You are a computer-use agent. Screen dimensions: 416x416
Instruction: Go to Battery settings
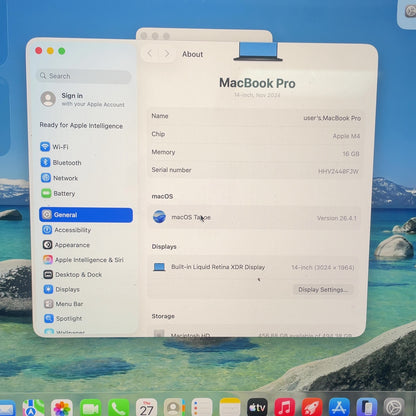(58, 193)
